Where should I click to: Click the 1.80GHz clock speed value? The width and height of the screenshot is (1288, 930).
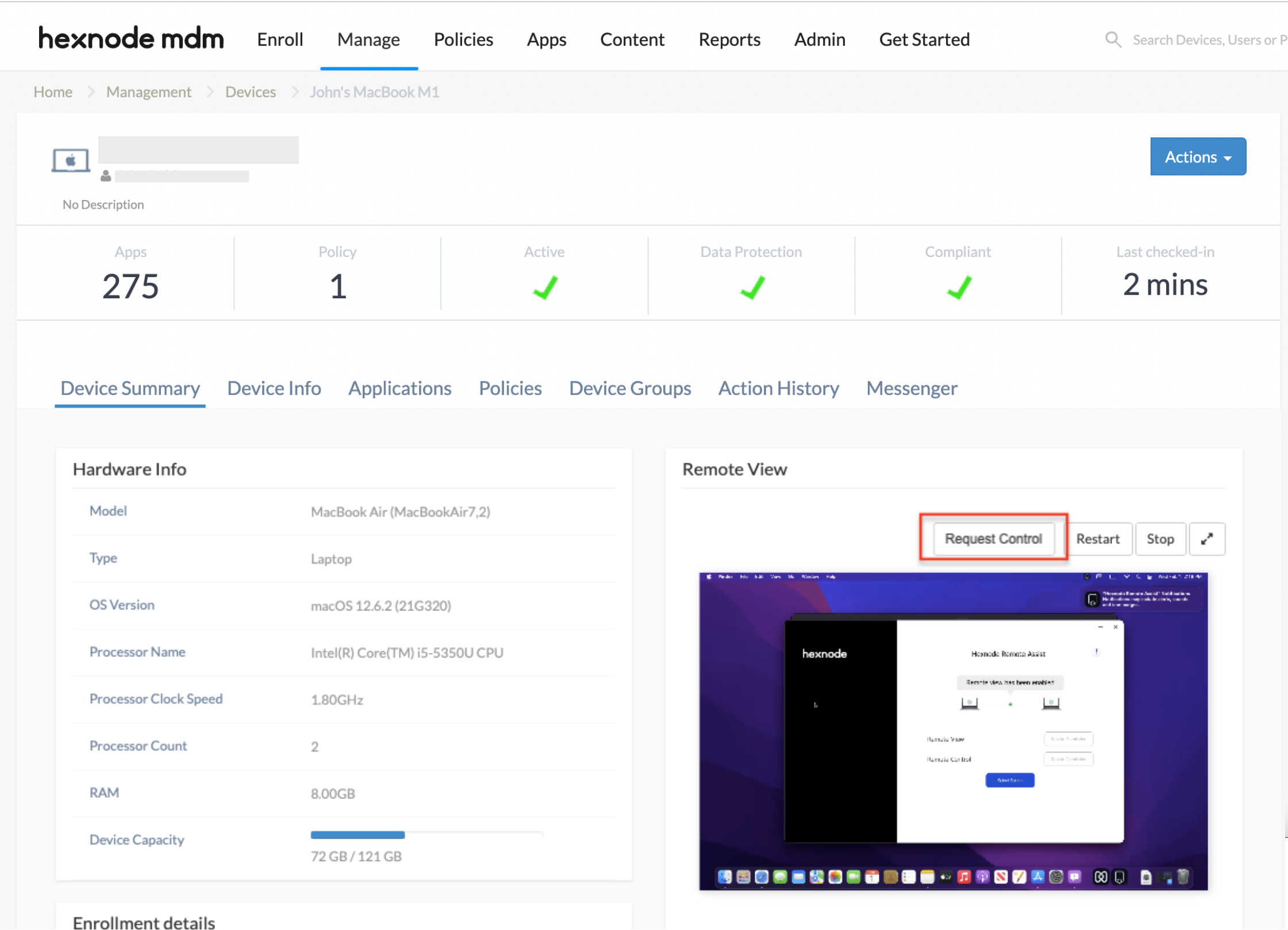click(x=337, y=700)
